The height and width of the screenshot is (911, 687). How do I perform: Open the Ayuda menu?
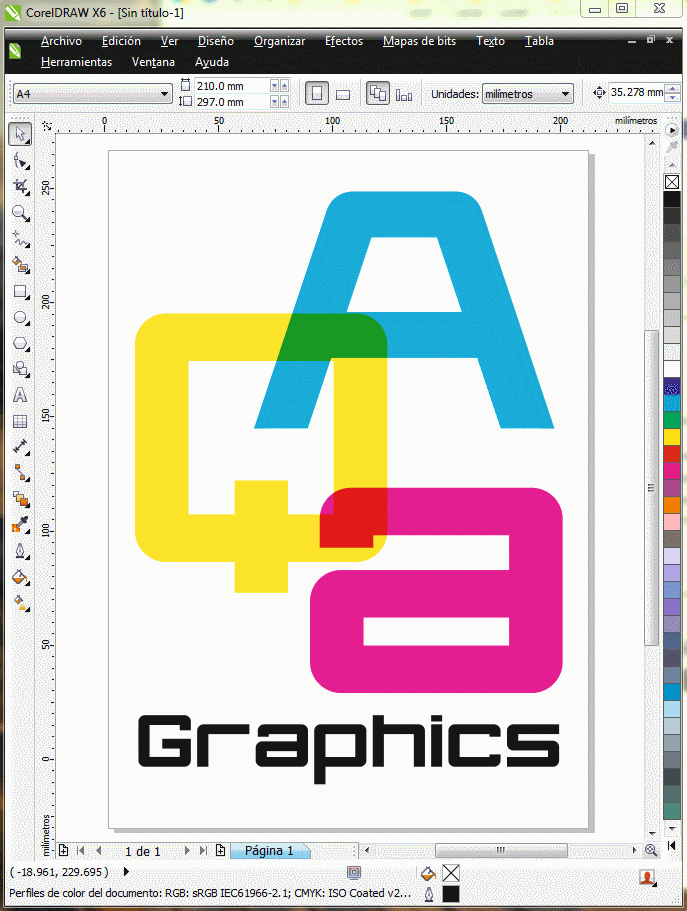click(x=212, y=62)
